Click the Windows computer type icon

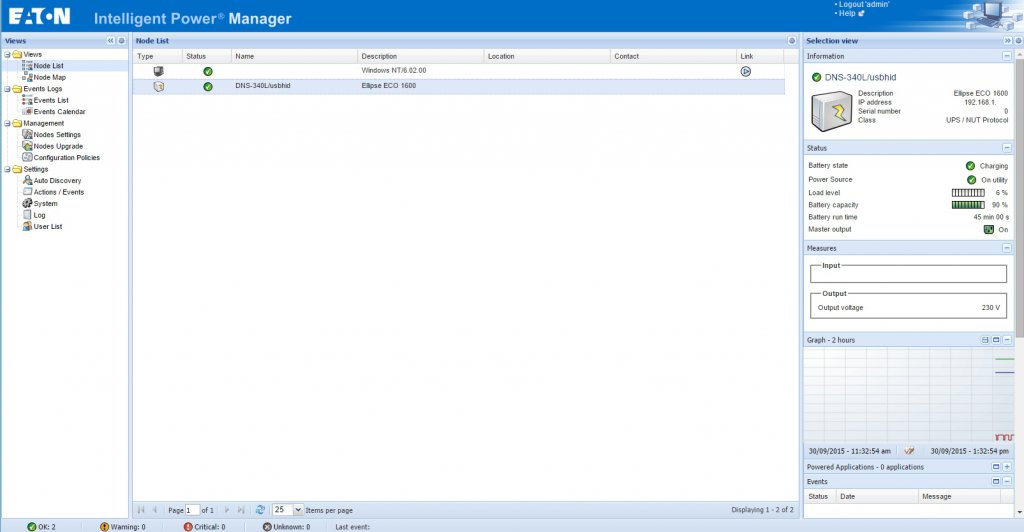(158, 71)
